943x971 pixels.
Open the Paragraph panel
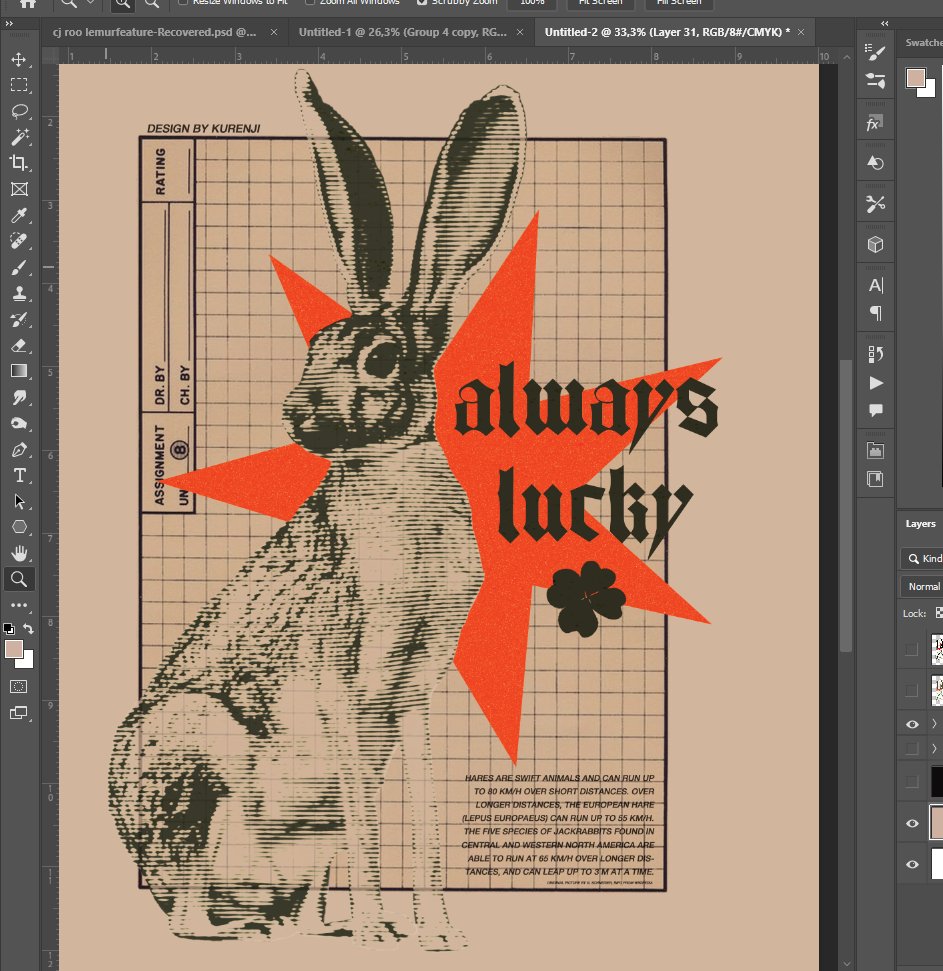(875, 313)
